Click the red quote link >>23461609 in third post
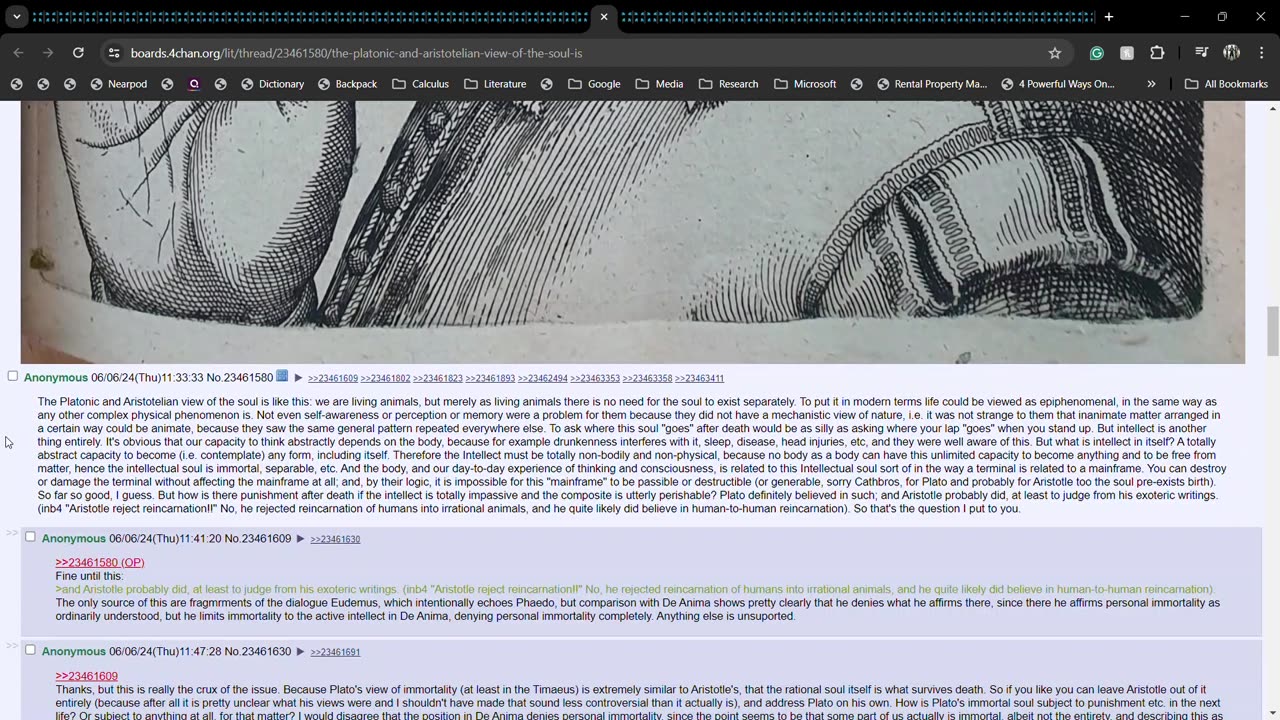Image resolution: width=1280 pixels, height=720 pixels. 87,675
